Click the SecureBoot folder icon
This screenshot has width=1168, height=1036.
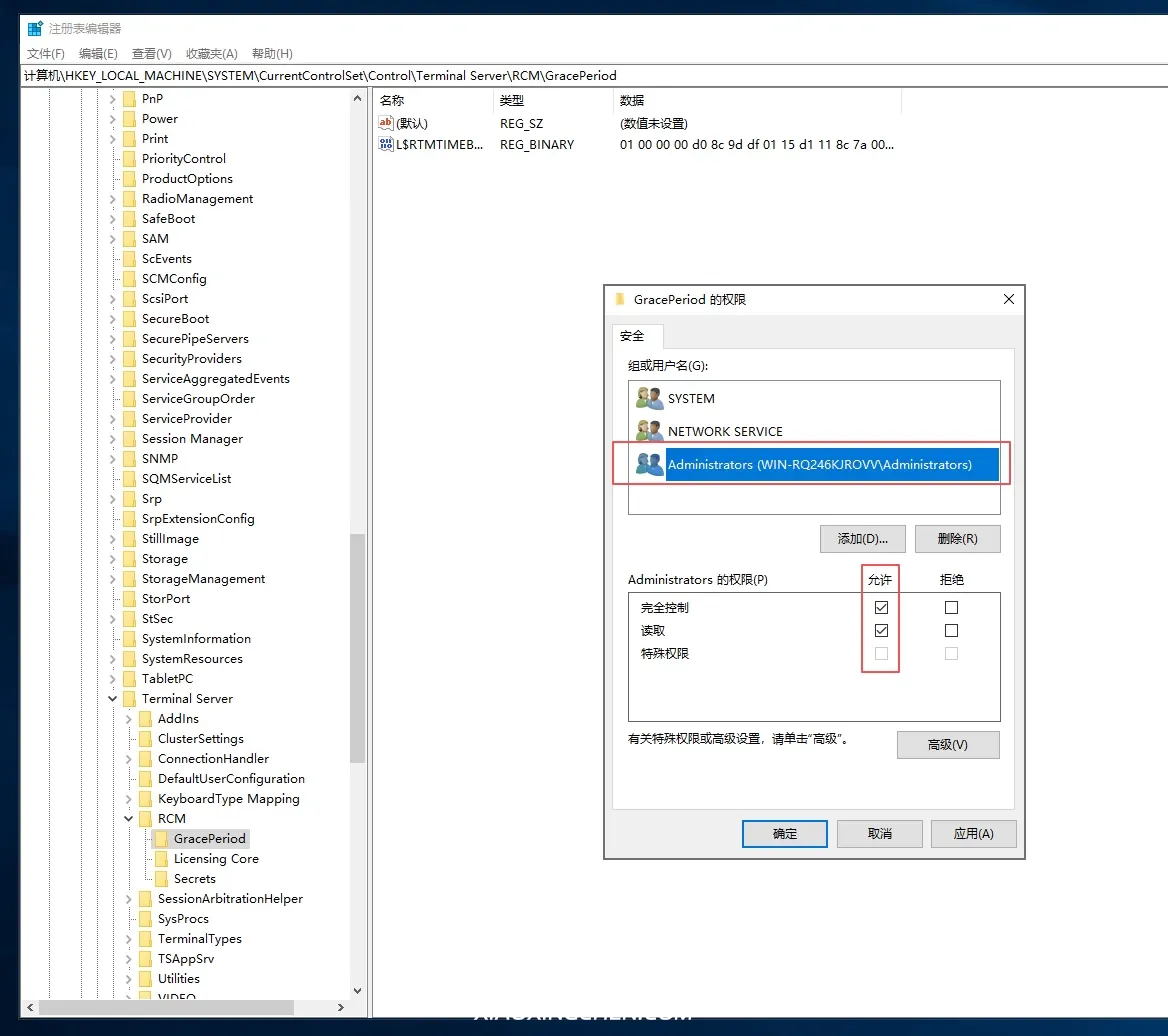pos(129,319)
